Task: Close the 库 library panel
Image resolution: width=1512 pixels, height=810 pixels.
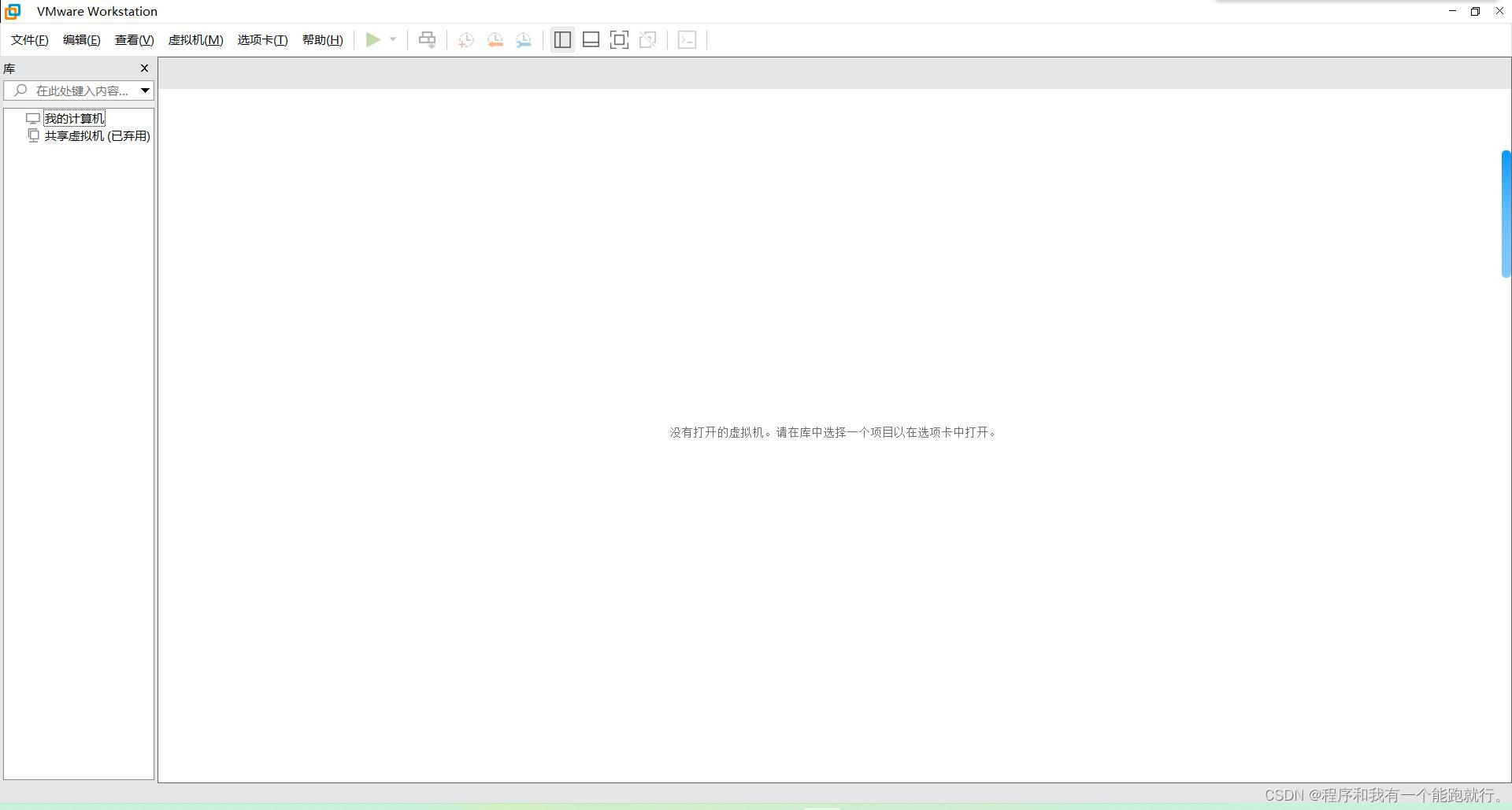Action: 144,68
